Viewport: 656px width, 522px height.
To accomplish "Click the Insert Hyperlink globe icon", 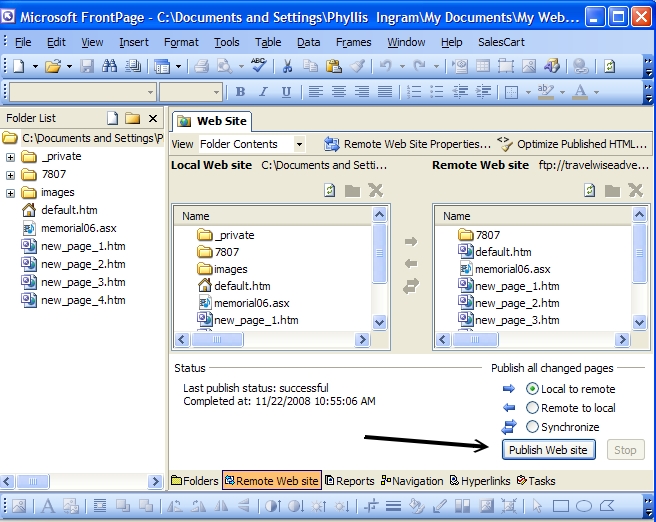I will click(580, 66).
